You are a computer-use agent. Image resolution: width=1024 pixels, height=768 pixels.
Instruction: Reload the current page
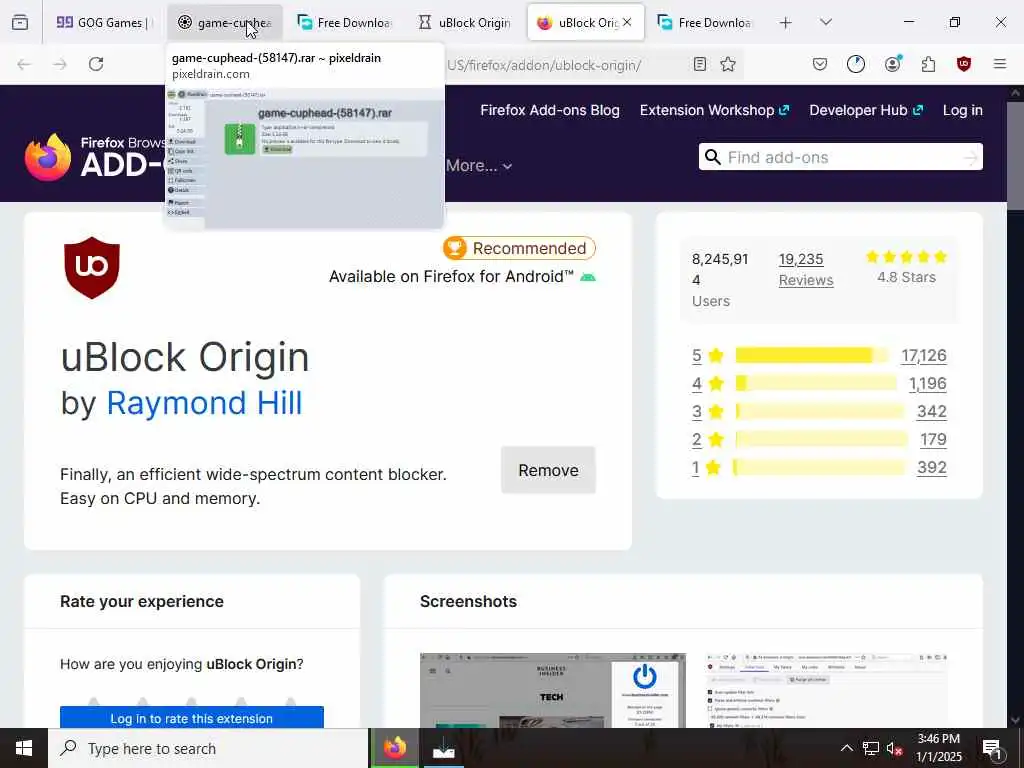(x=96, y=64)
